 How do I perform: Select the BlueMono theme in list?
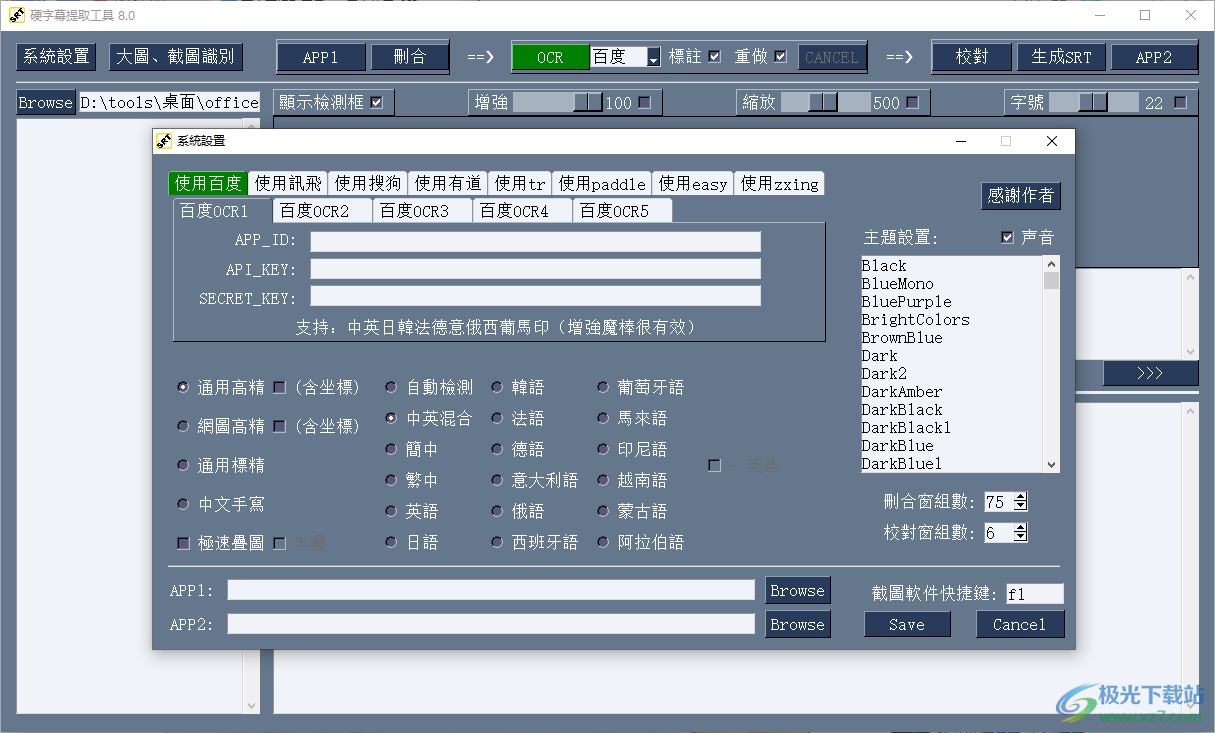pos(951,284)
